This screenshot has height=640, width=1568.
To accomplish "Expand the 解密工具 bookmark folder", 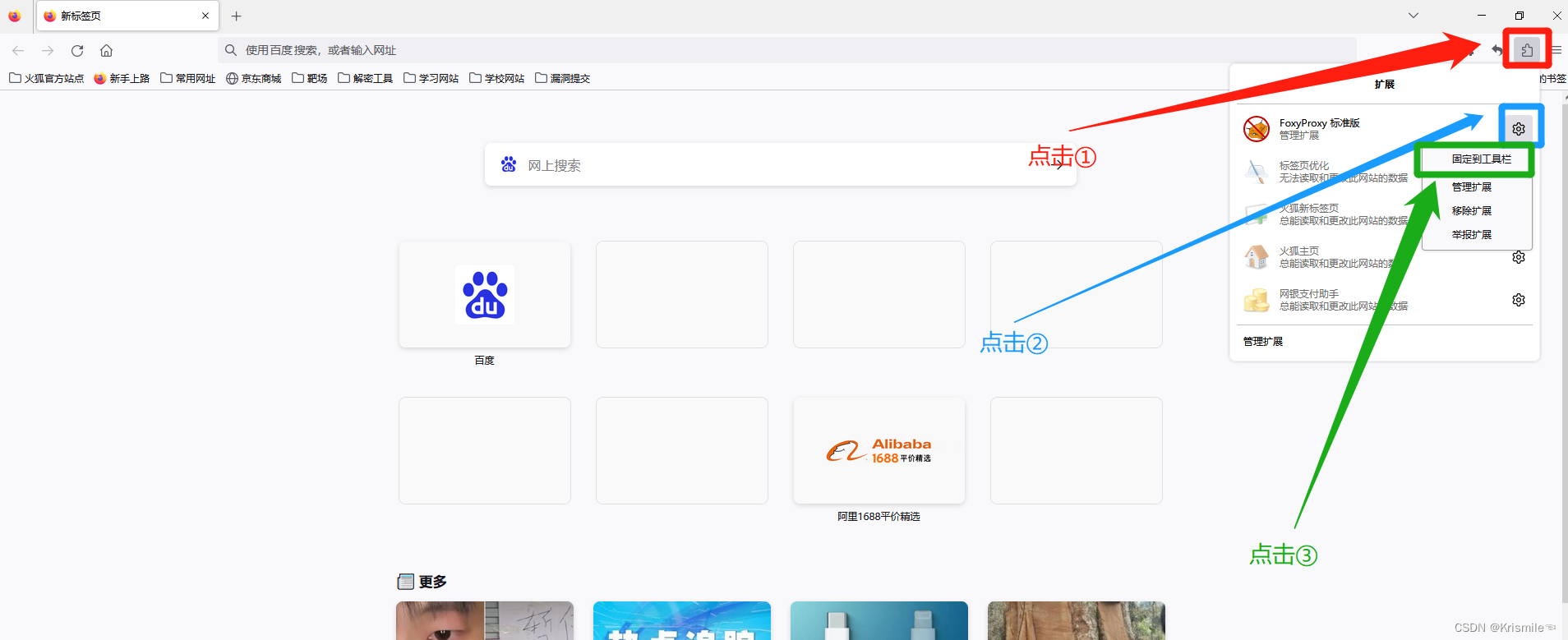I will pyautogui.click(x=366, y=78).
